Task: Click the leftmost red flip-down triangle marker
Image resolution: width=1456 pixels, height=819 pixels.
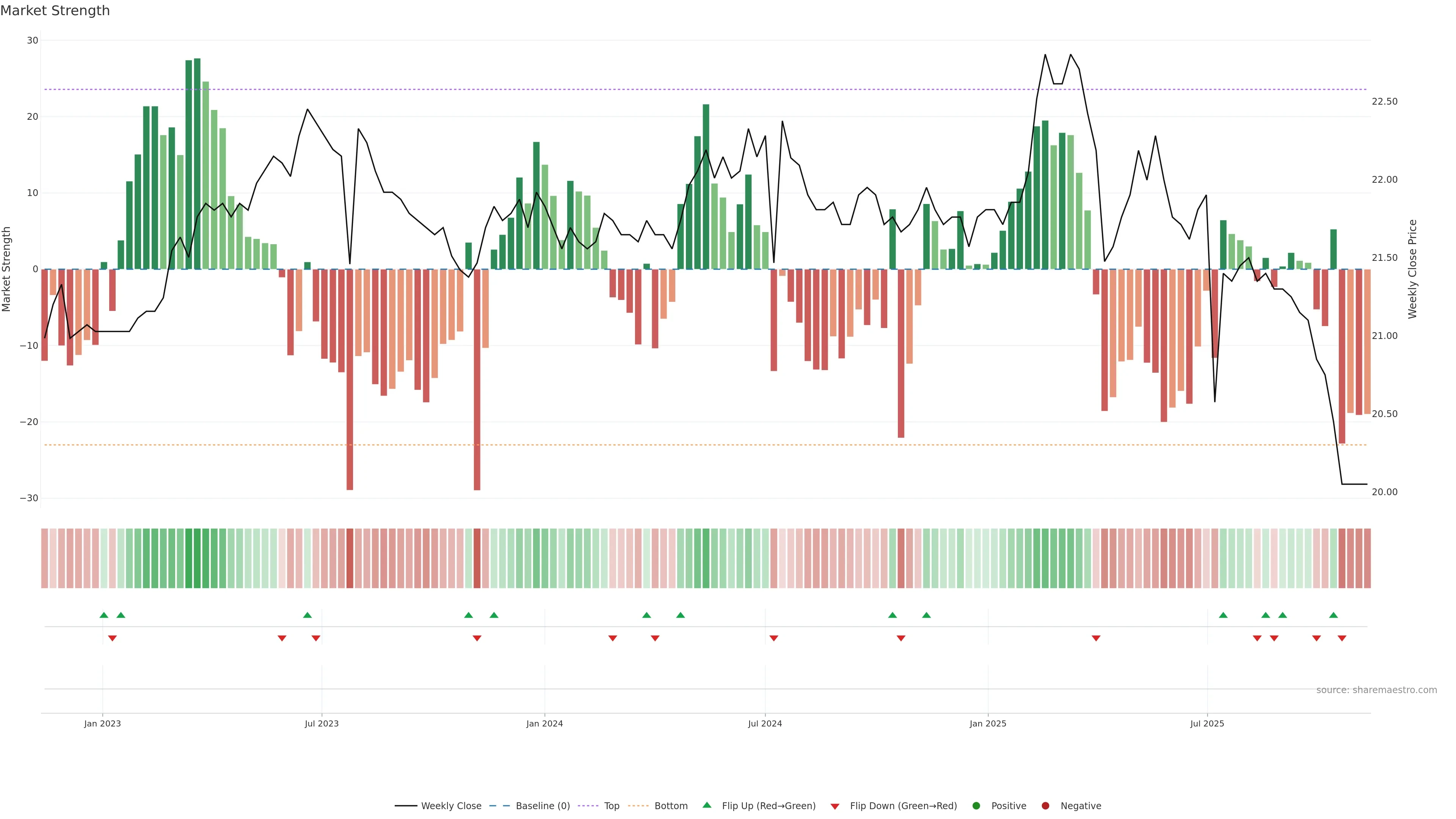Action: 113,638
